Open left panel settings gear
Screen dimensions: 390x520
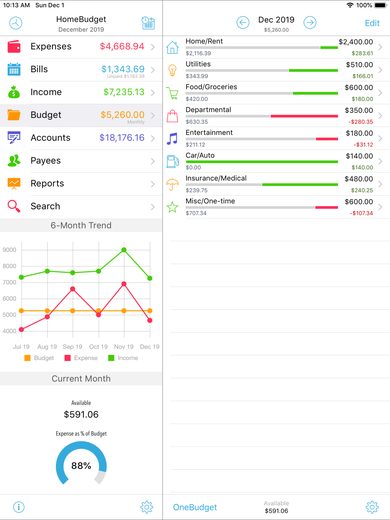(x=146, y=507)
